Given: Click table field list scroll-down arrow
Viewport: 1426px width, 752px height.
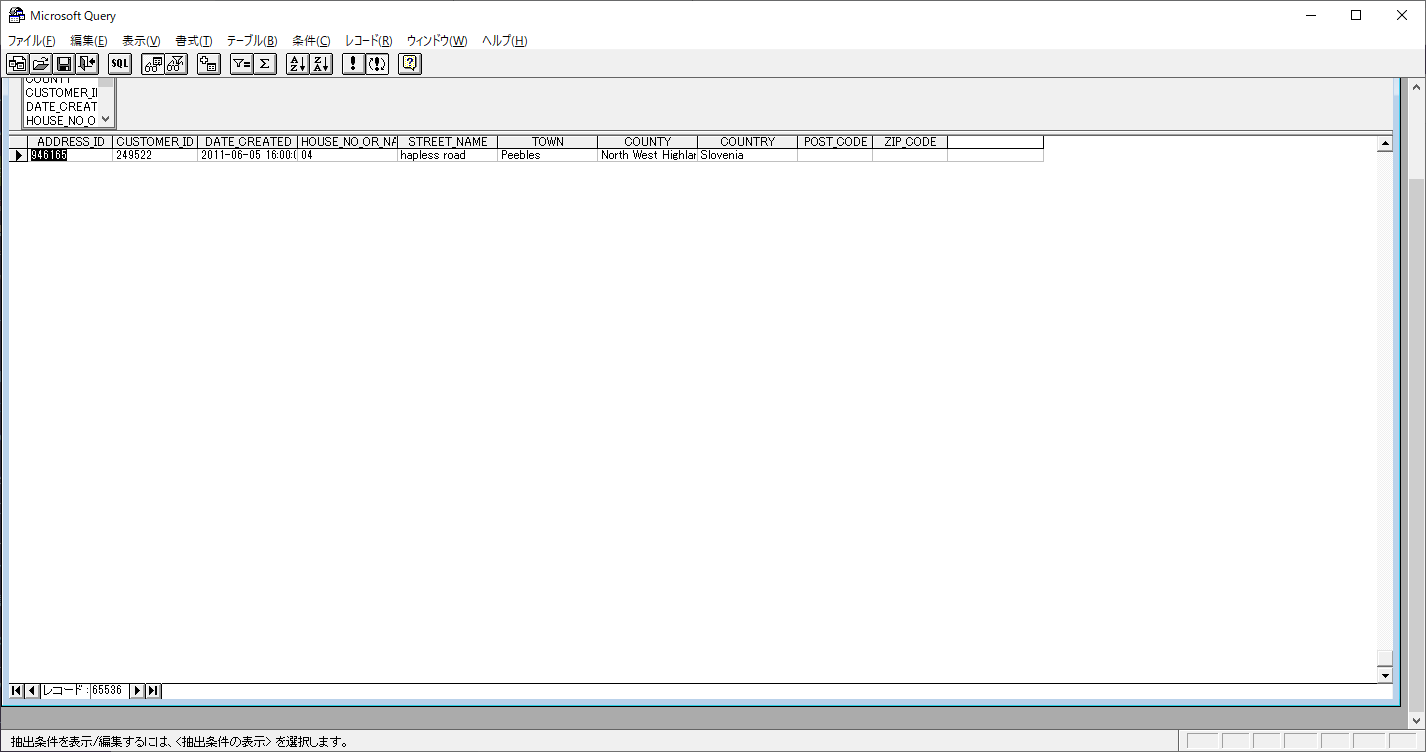Looking at the screenshot, I should click(x=106, y=119).
